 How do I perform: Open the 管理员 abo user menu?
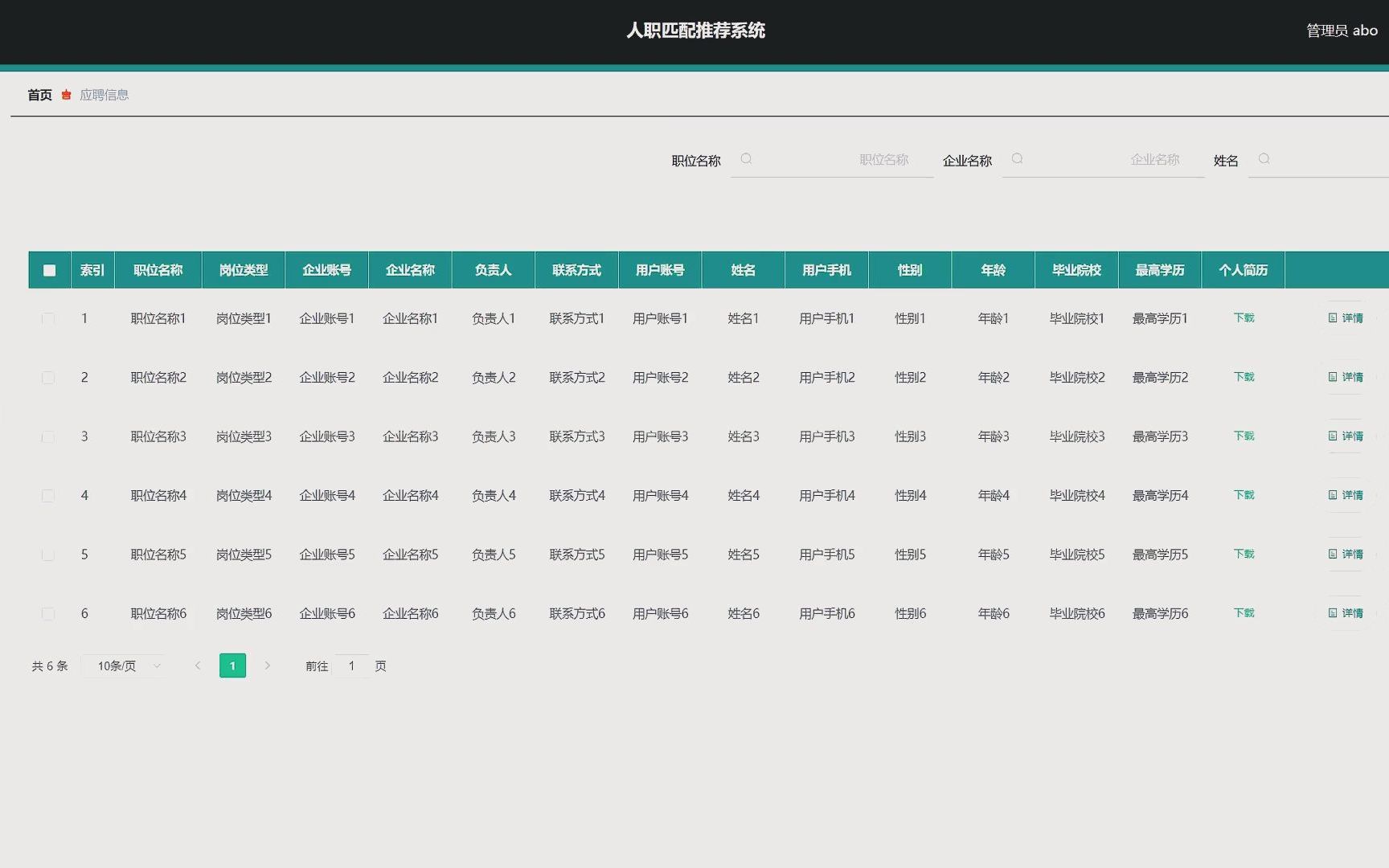pos(1342,31)
